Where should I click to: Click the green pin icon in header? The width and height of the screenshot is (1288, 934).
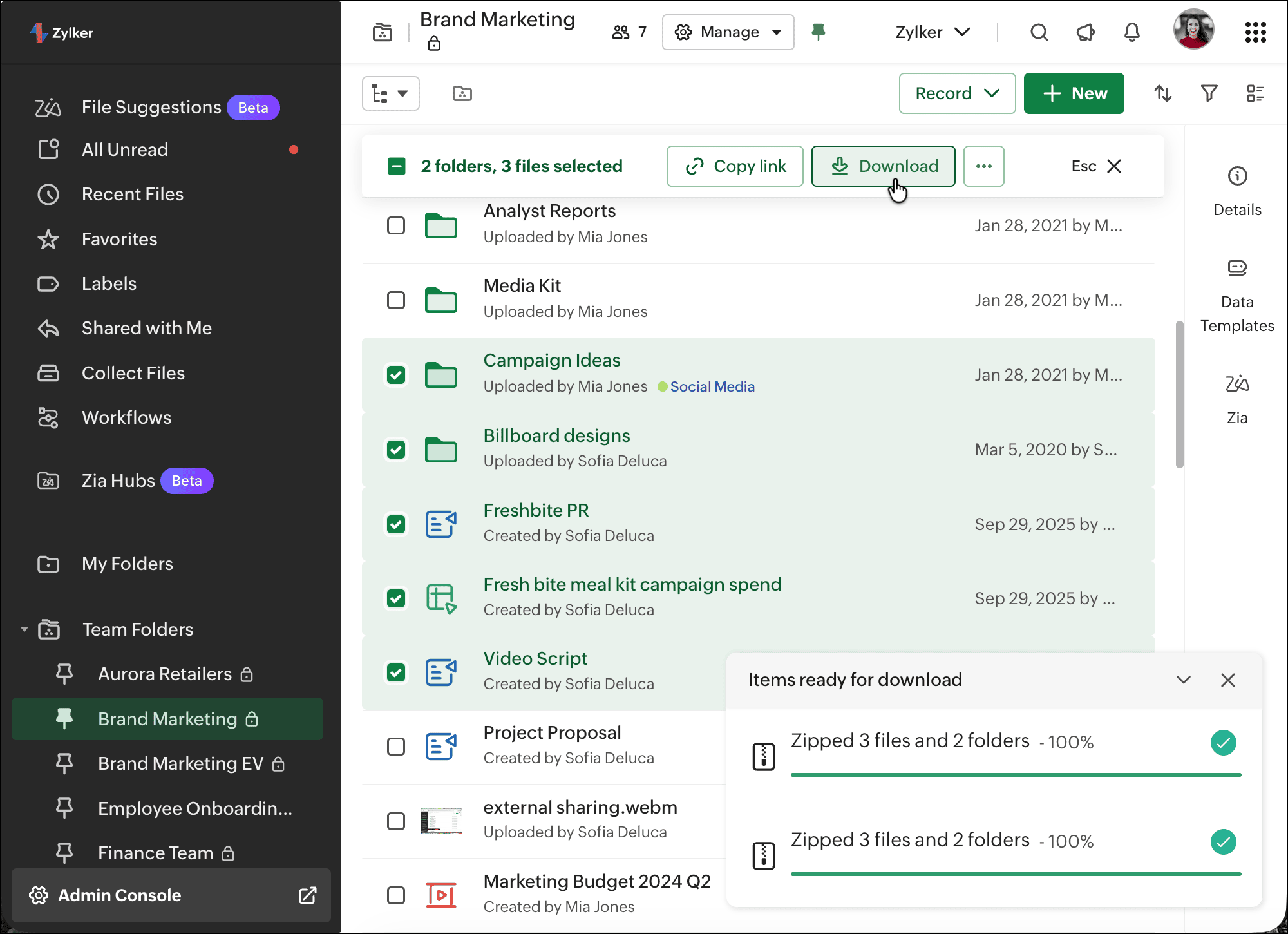(818, 32)
